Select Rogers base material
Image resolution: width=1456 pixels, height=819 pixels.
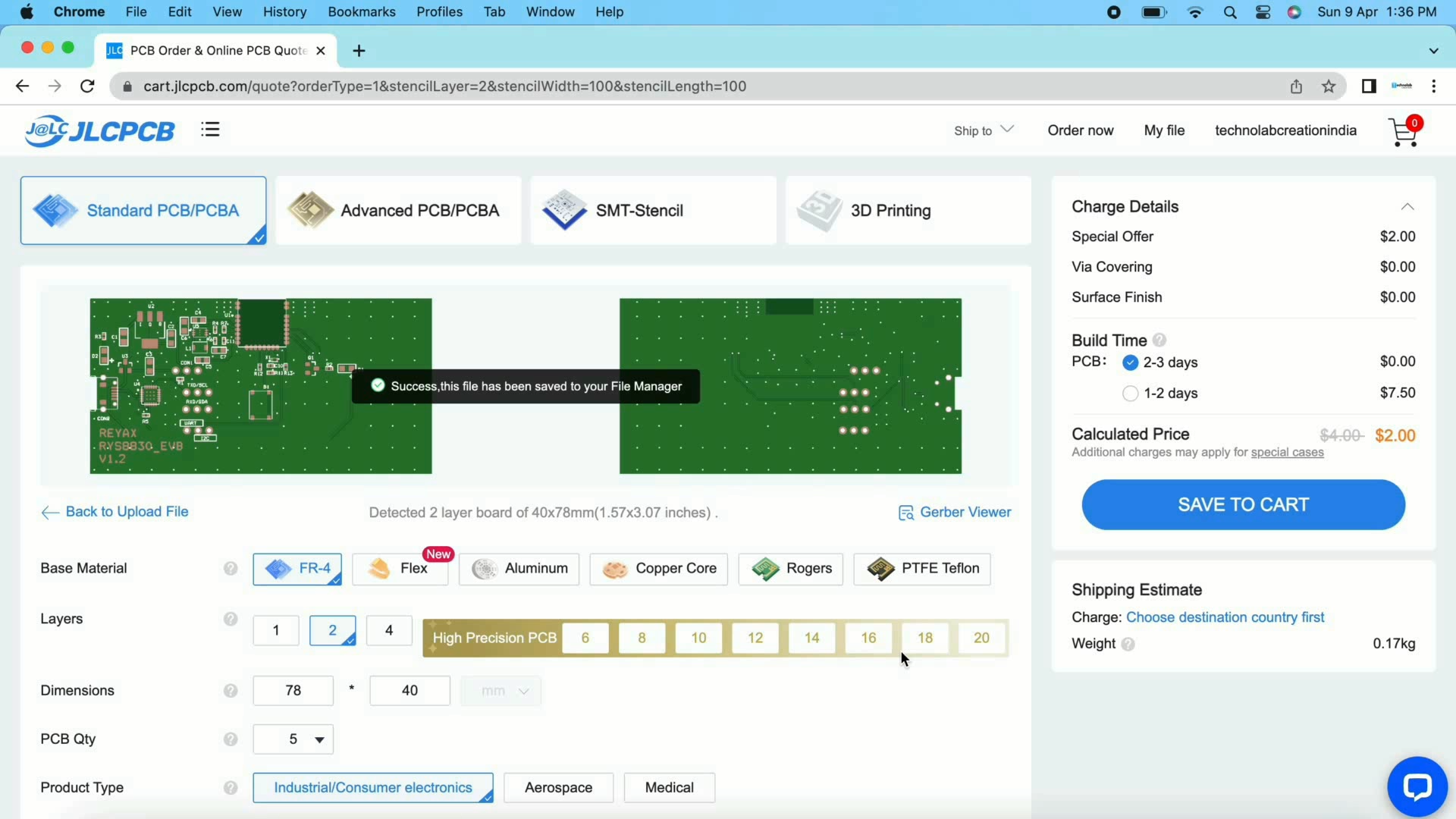pyautogui.click(x=791, y=569)
